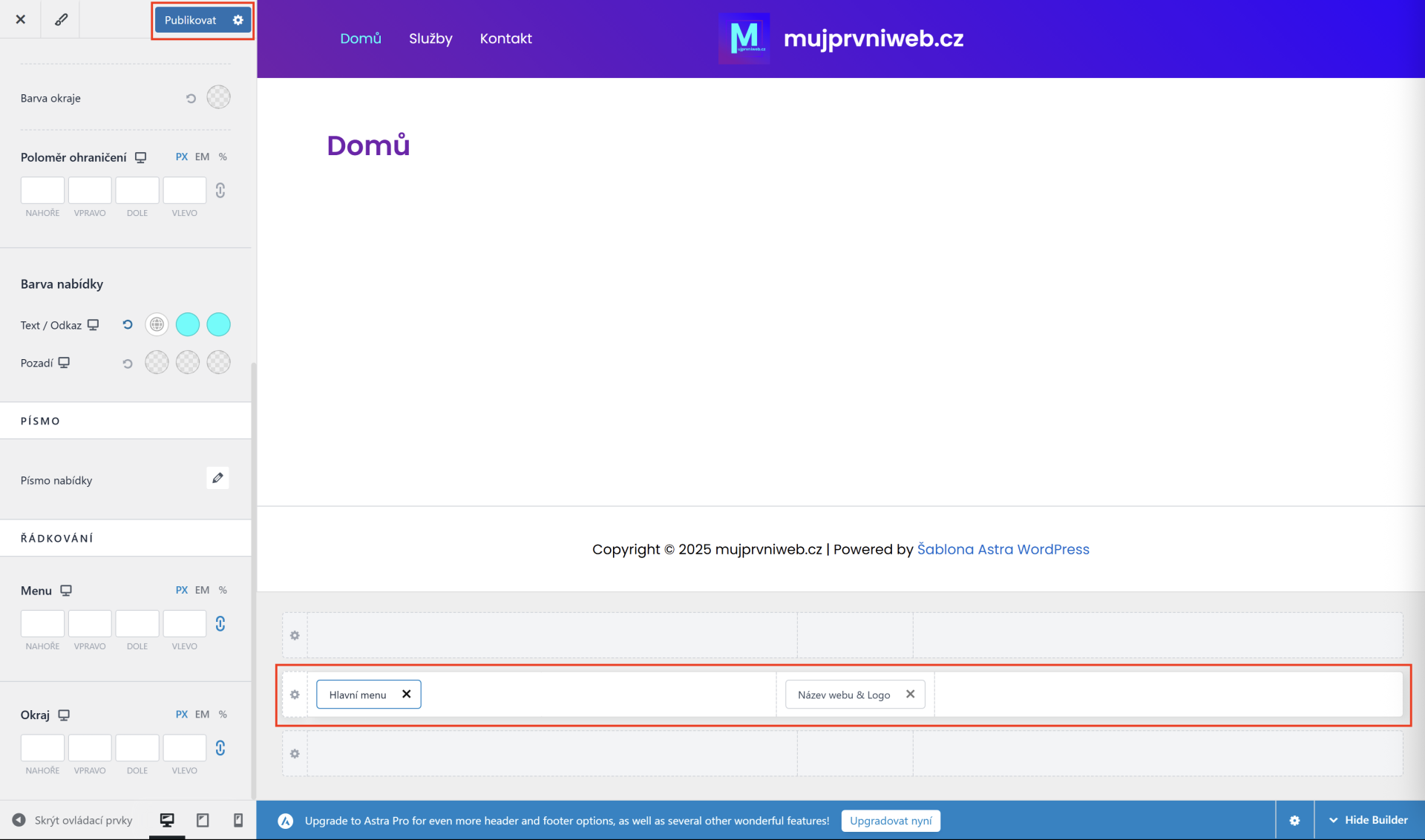Click the Publikovat button
This screenshot has height=840, width=1425.
click(190, 20)
